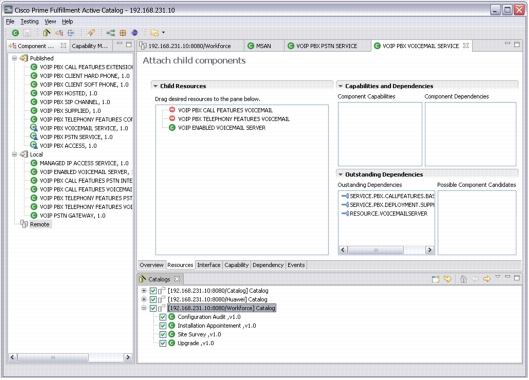Collapse the Published tree node
Screen dimensions: 529x380
coord(14,58)
